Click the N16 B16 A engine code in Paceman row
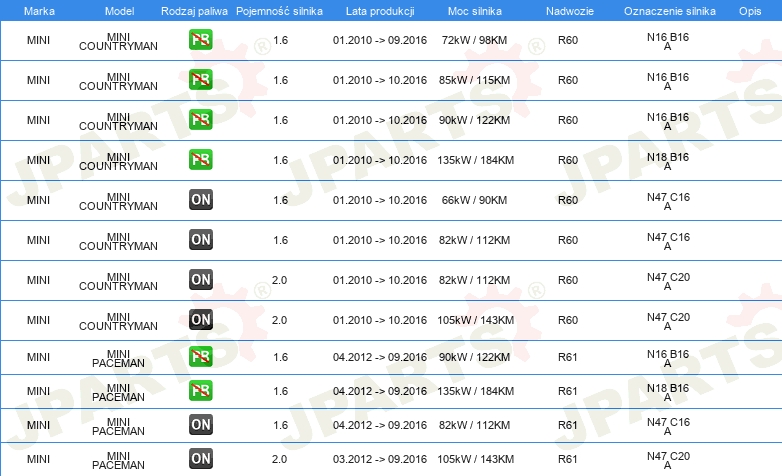The height and width of the screenshot is (476, 782). click(x=668, y=358)
